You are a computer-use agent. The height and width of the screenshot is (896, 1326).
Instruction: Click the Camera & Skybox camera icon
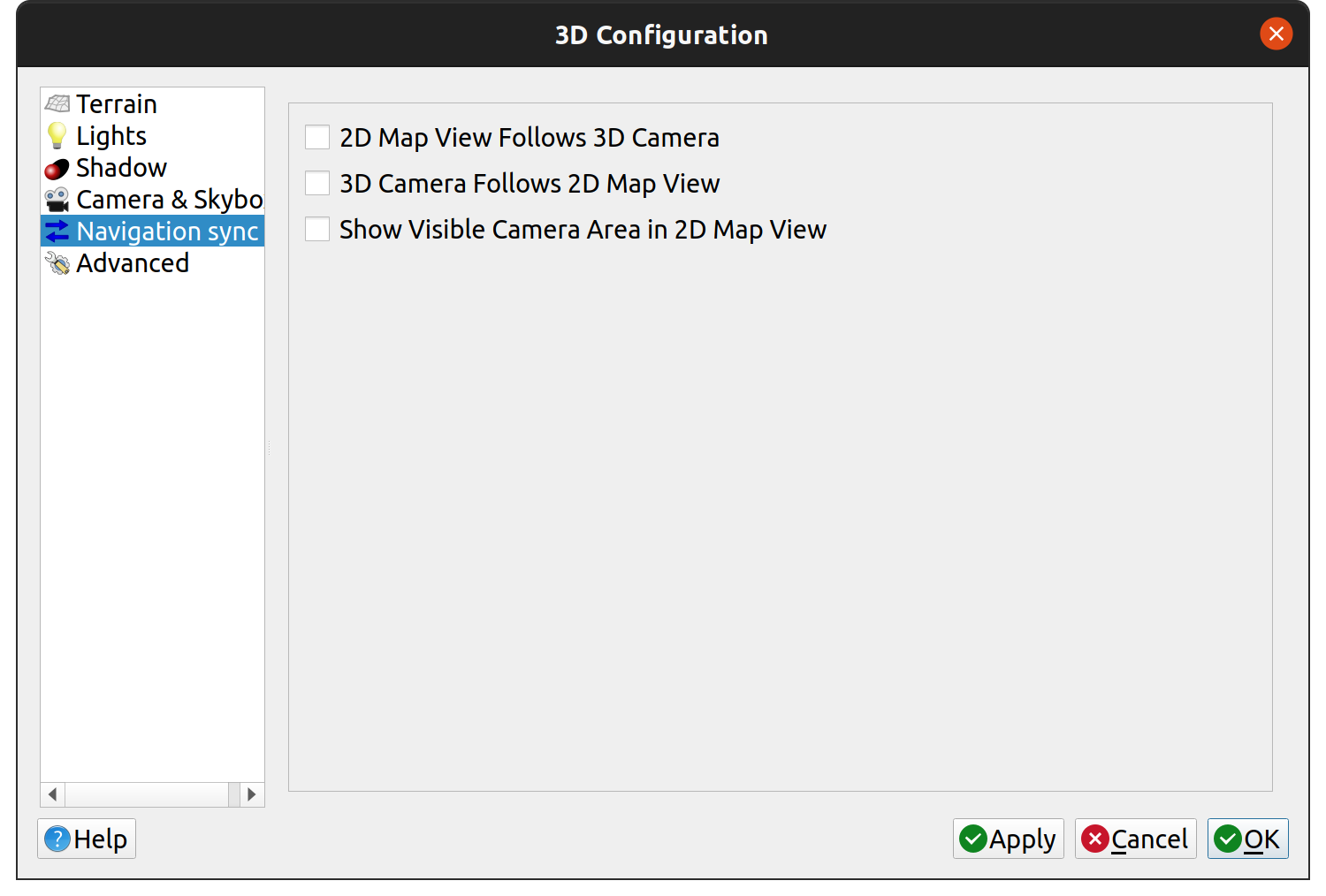pos(57,200)
